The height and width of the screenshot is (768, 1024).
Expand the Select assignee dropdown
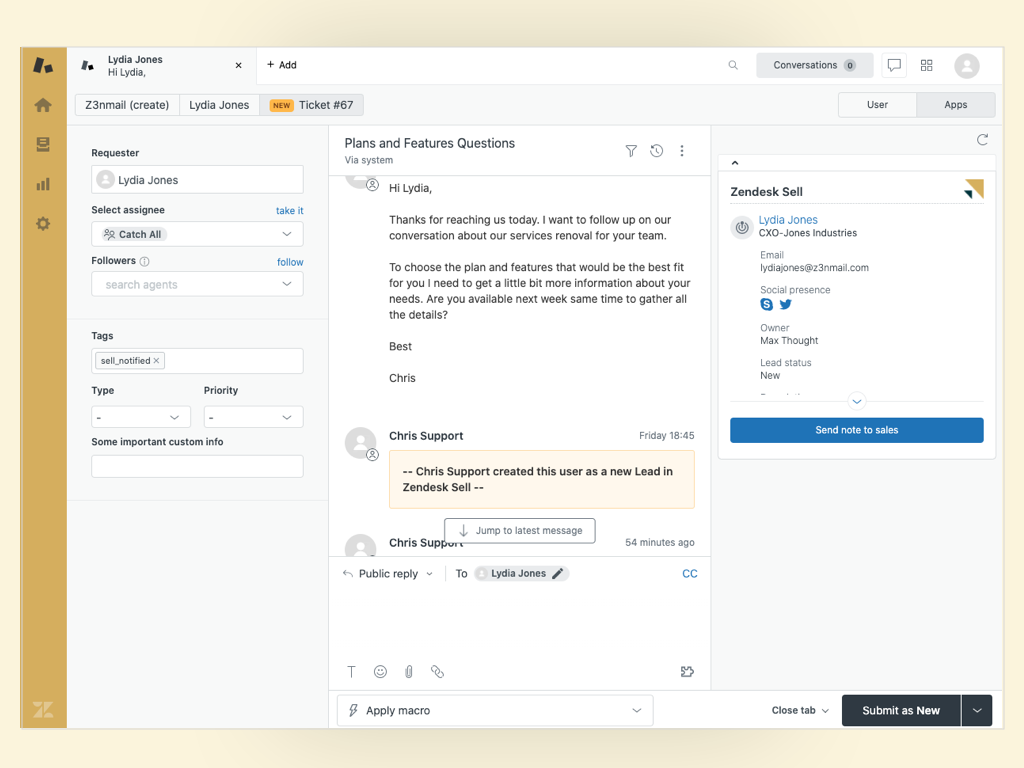[x=197, y=234]
